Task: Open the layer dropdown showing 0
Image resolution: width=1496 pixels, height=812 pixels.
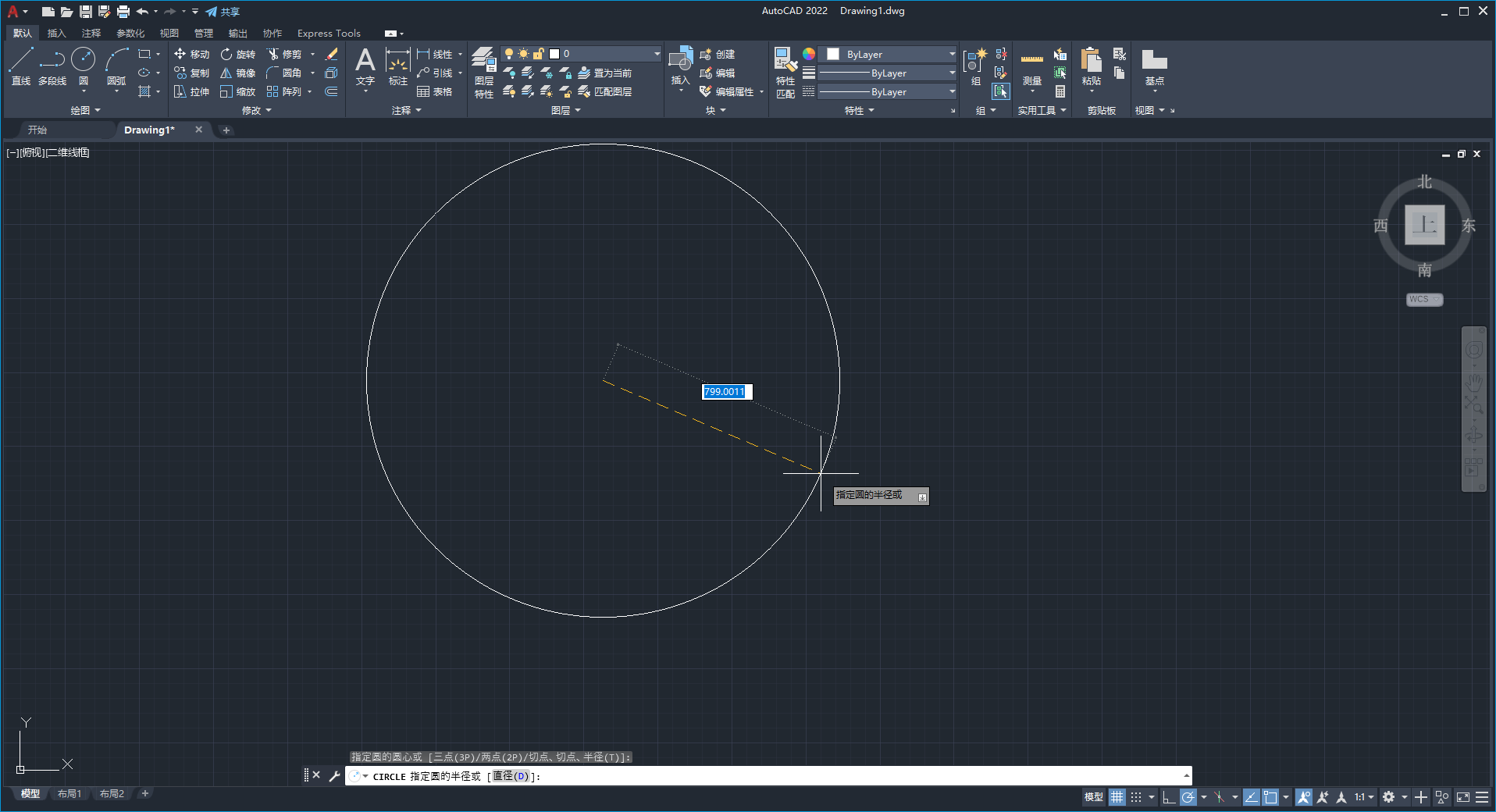Action: pyautogui.click(x=581, y=54)
